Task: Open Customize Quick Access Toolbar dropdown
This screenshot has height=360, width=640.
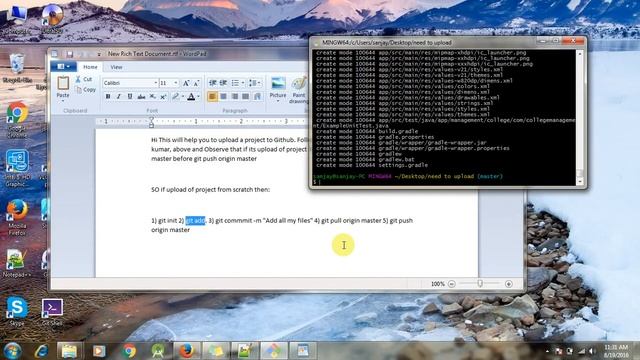Action: click(99, 54)
